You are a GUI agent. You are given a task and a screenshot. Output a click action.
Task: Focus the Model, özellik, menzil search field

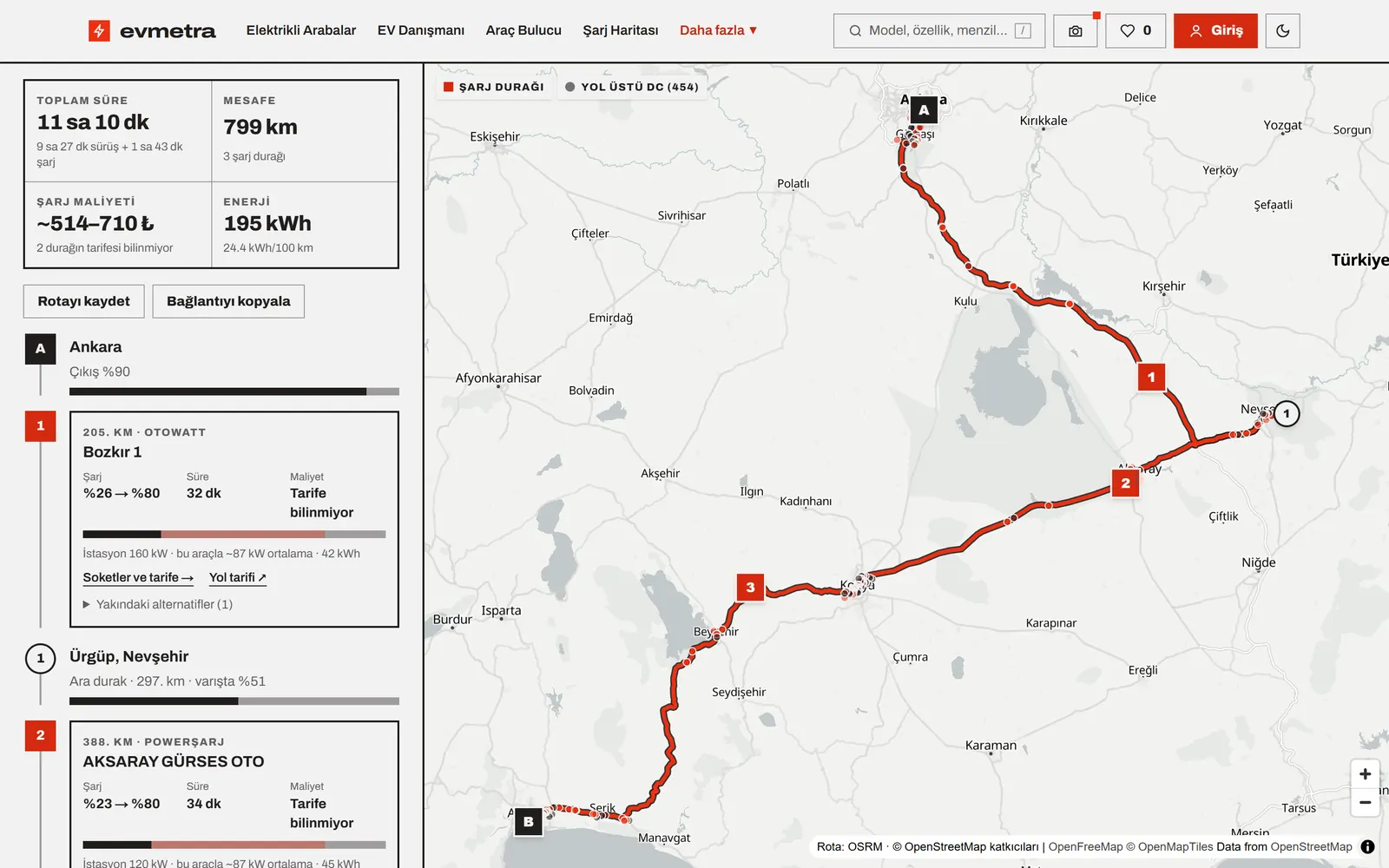[938, 31]
